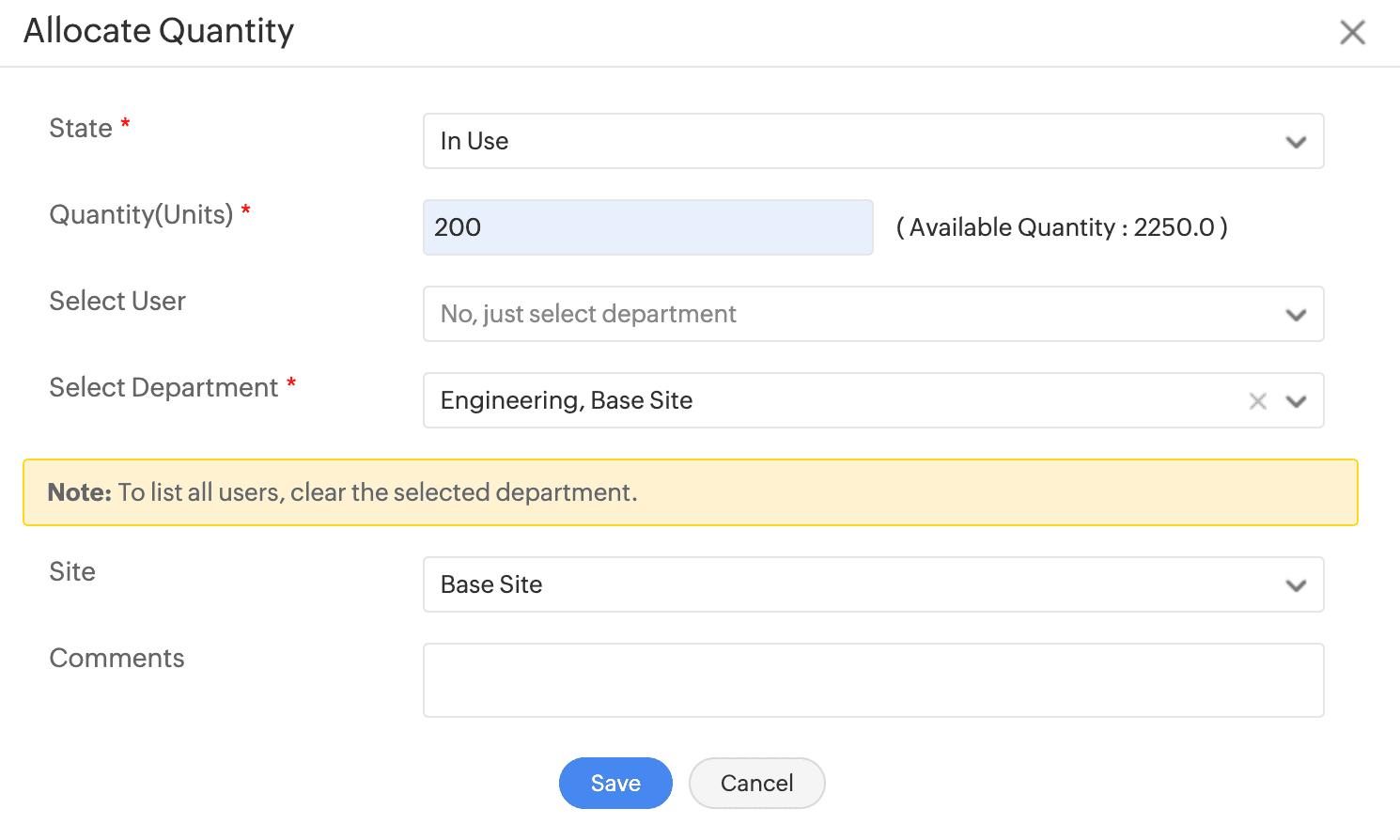Click the Select User chevron arrow

1296,315
